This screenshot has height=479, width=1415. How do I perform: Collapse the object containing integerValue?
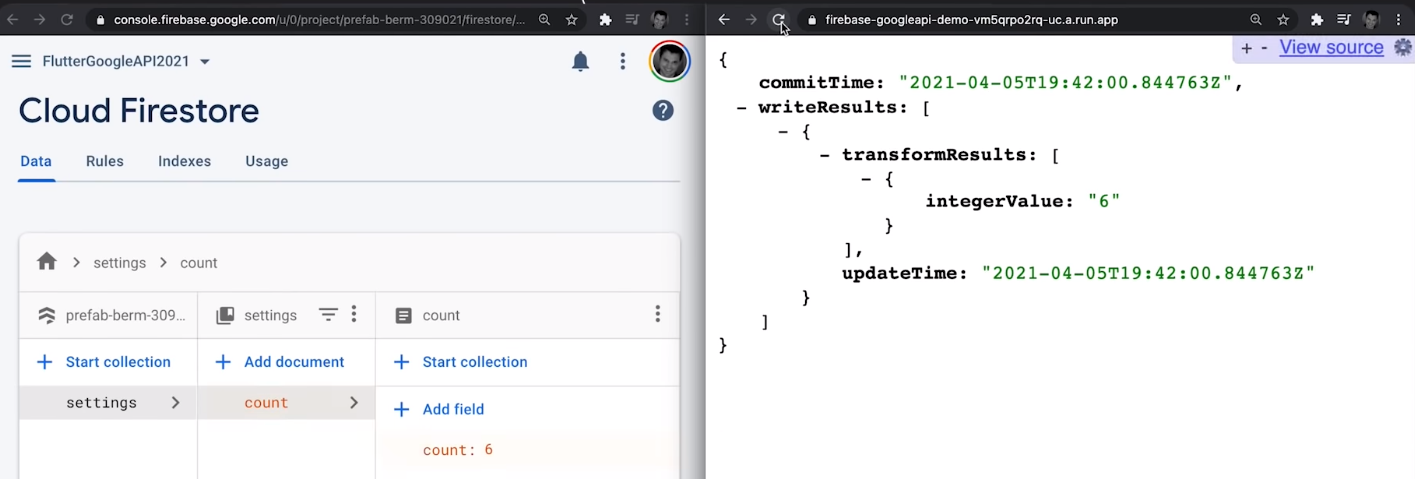click(x=867, y=178)
